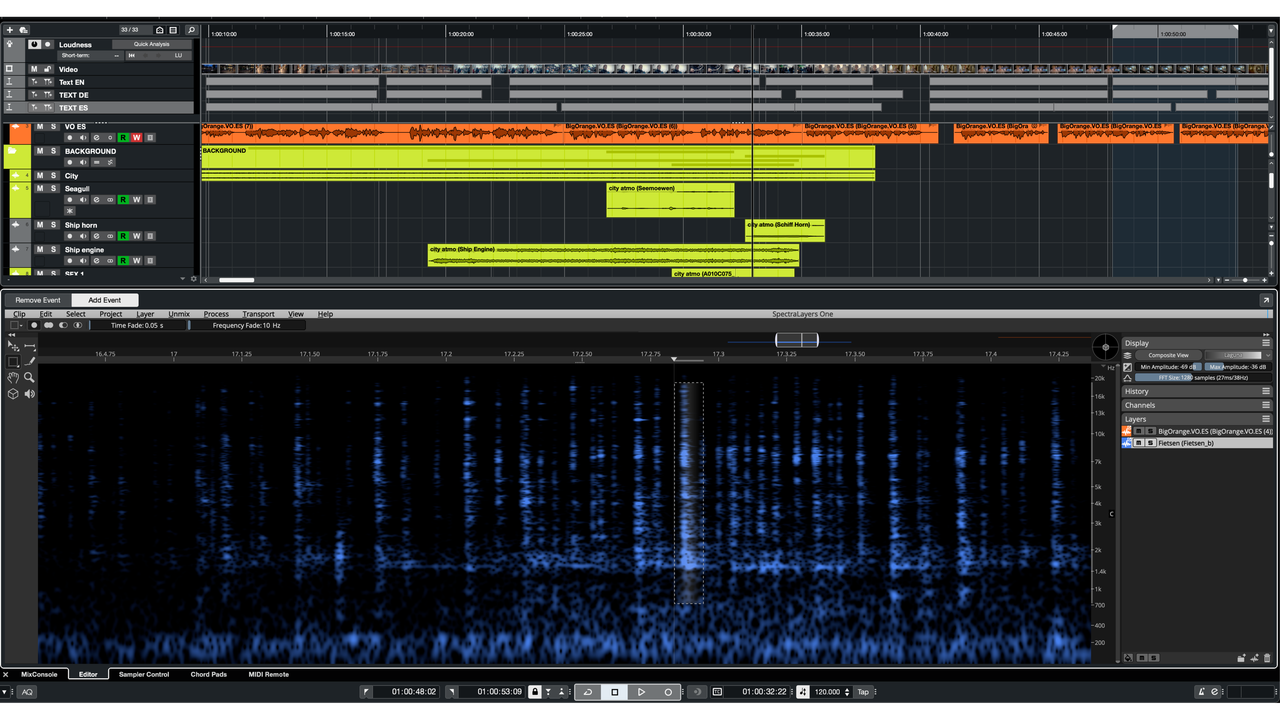
Task: Open the History panel menu icon
Action: click(1266, 391)
